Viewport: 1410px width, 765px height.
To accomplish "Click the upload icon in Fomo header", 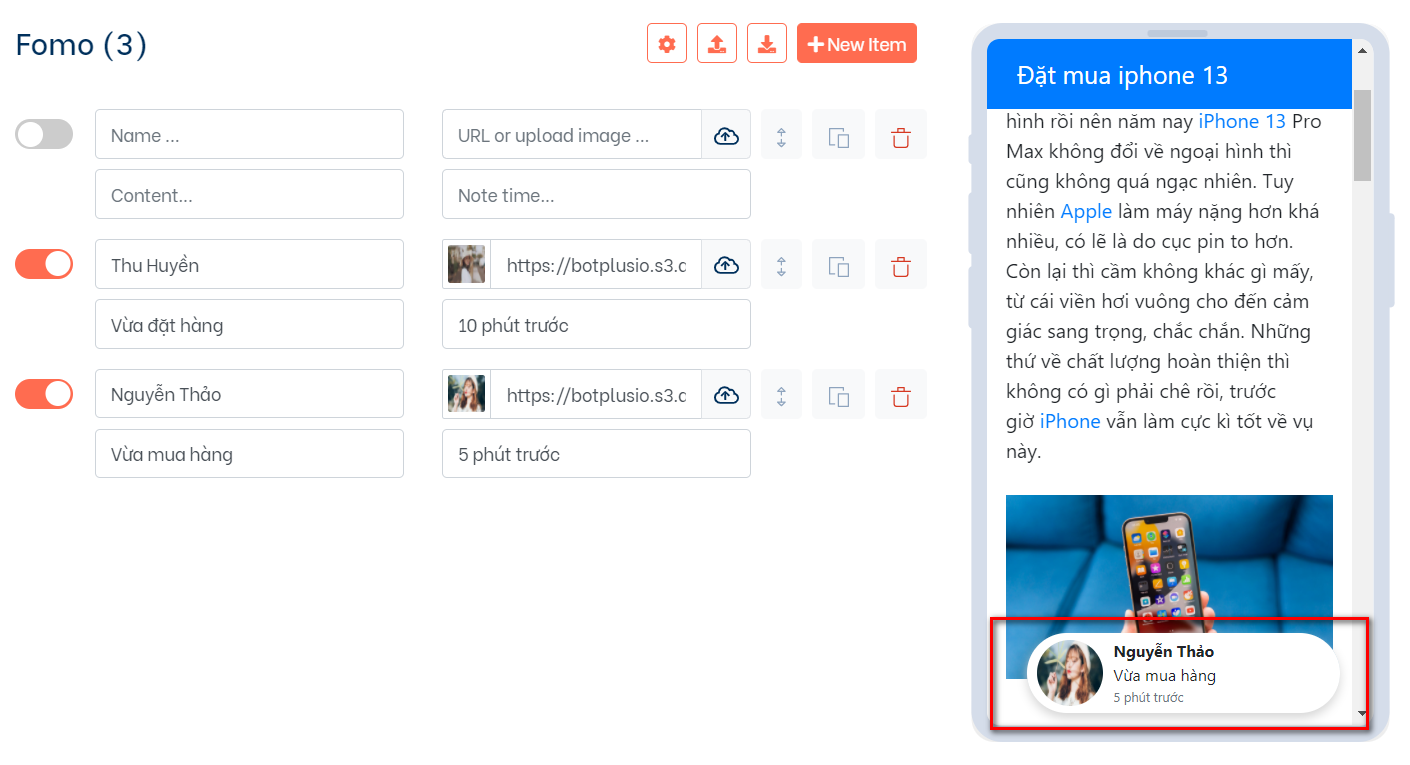I will 717,44.
